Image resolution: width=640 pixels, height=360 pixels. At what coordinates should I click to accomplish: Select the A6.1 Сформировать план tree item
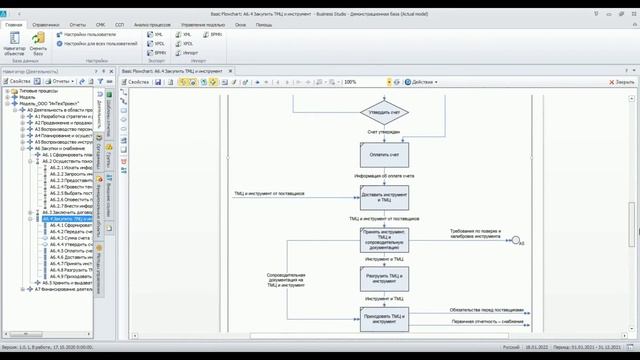pyautogui.click(x=67, y=155)
